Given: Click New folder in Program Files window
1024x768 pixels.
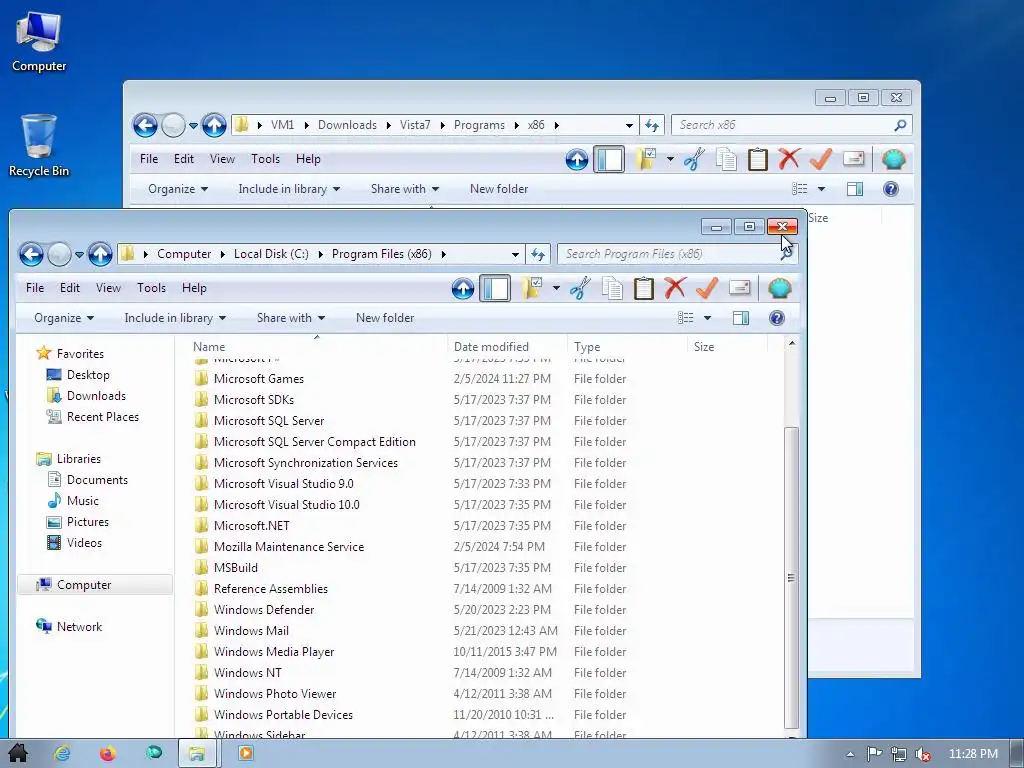Looking at the screenshot, I should click(x=385, y=318).
